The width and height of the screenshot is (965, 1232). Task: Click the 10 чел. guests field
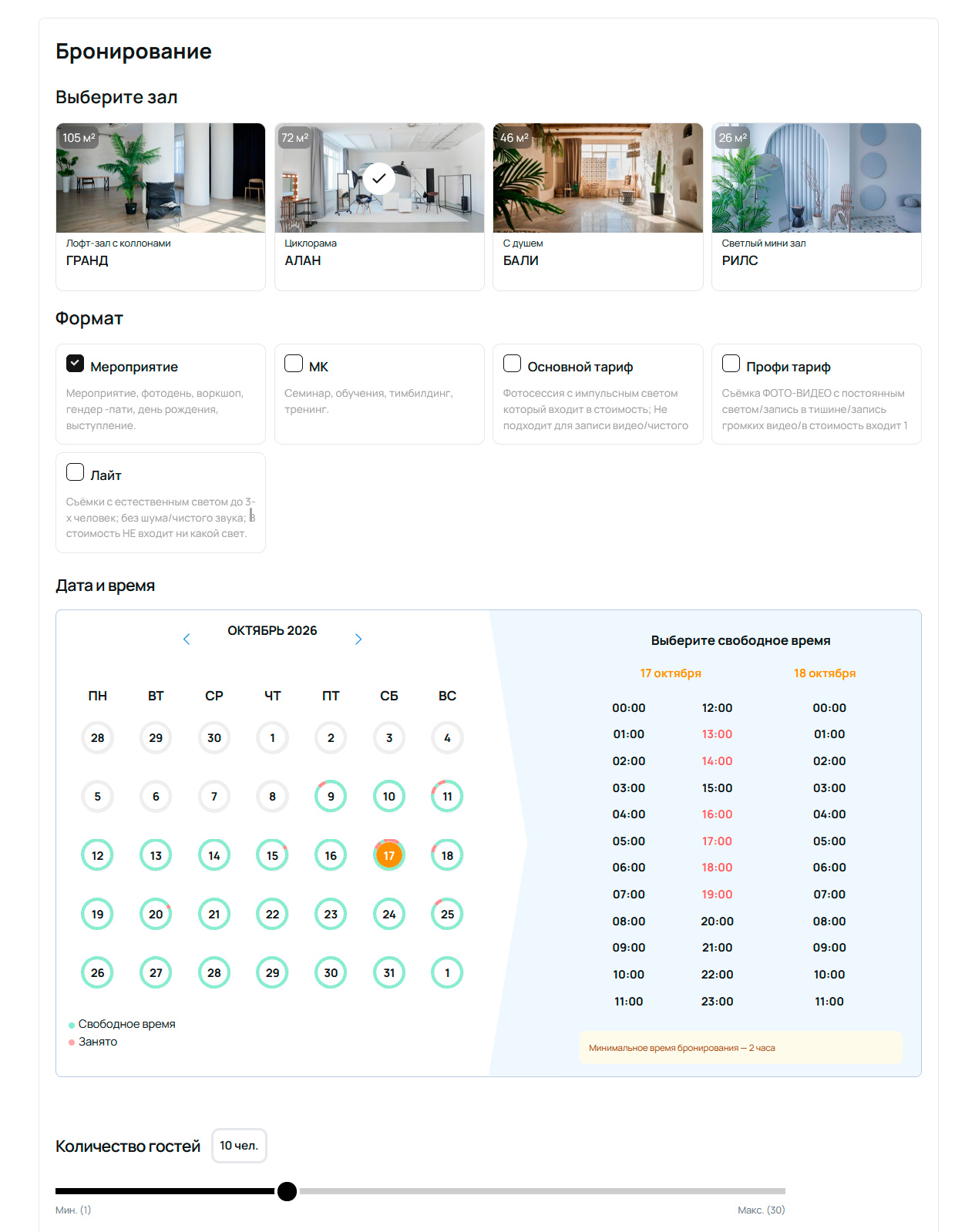point(239,1146)
